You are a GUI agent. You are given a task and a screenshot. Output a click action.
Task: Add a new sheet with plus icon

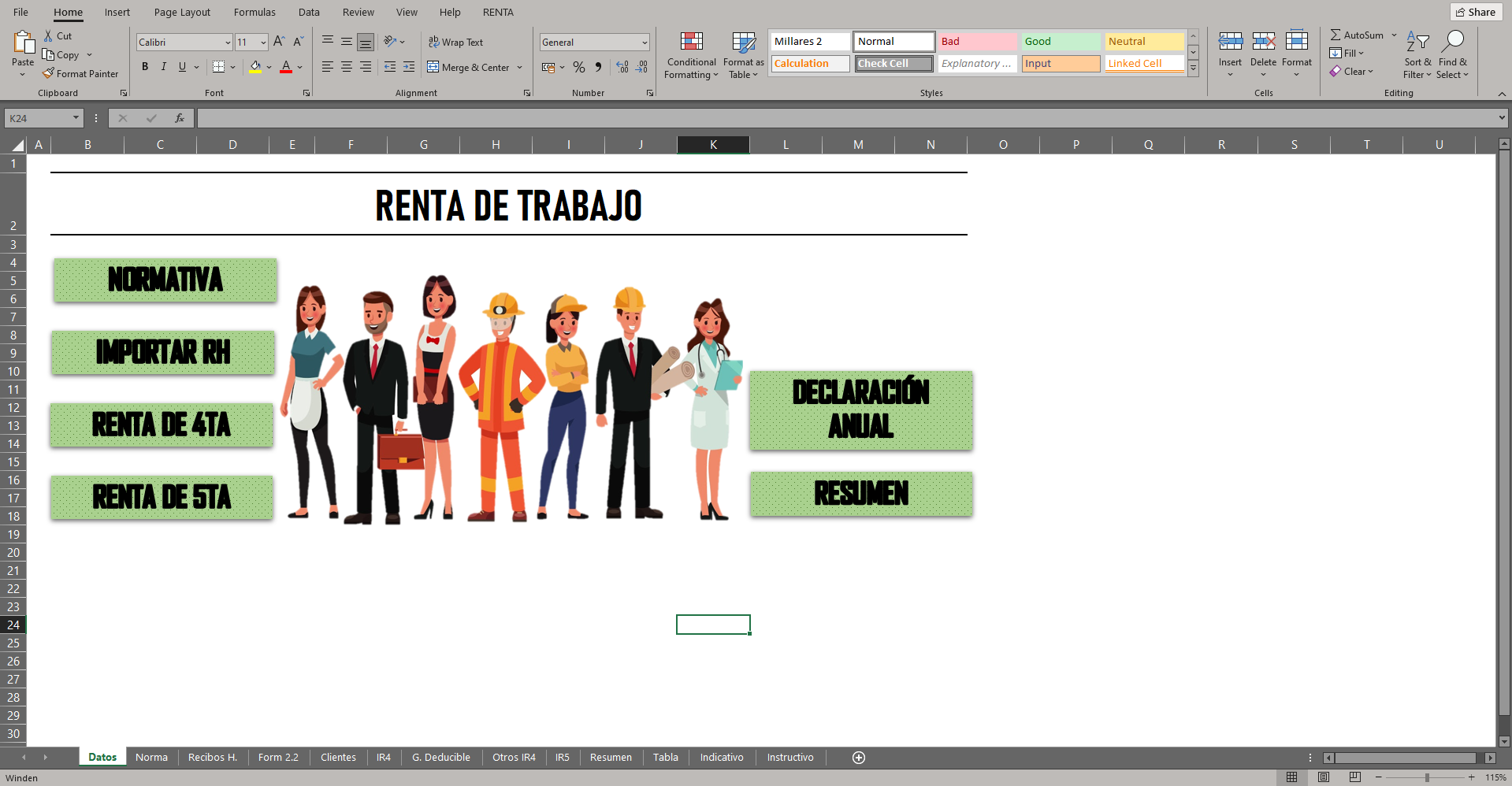coord(859,758)
